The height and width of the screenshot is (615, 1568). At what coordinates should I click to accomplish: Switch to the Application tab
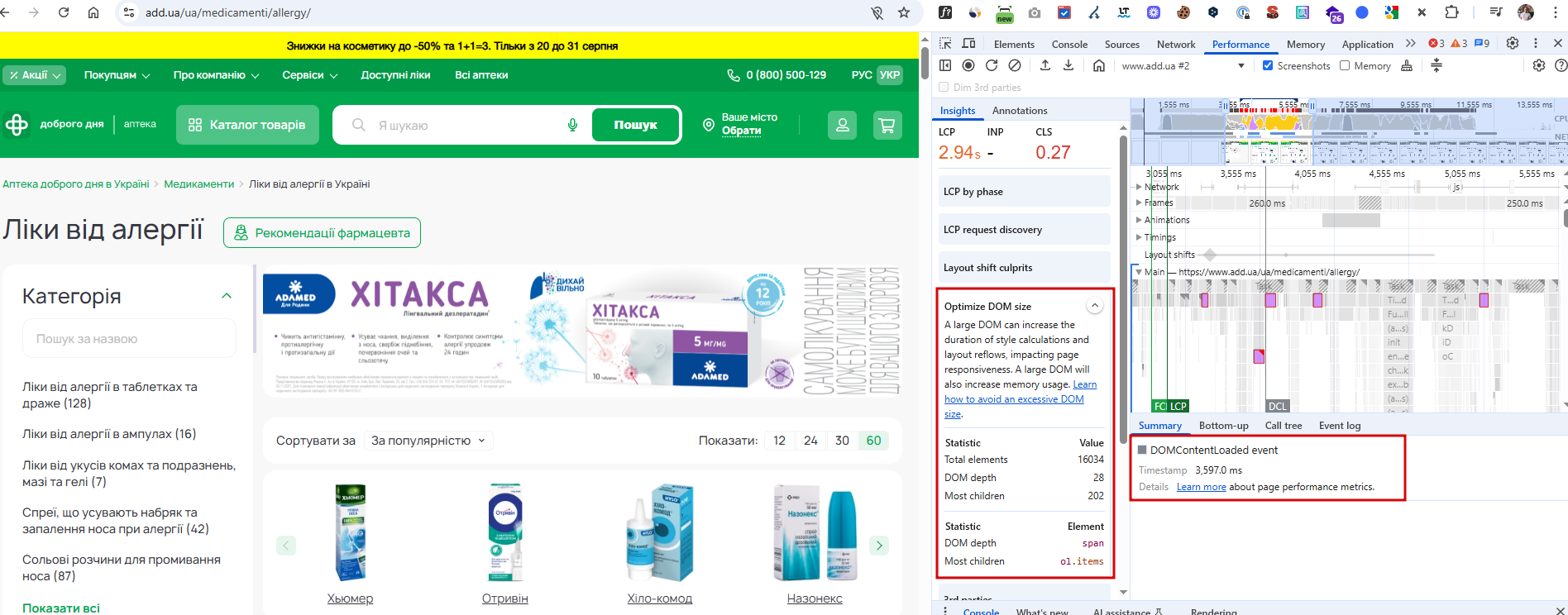click(x=1367, y=45)
